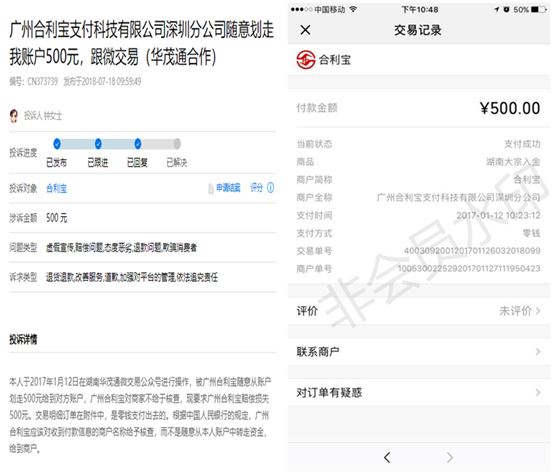553x472 pixels.
Task: Tap the transaction number 4003092001201701126032018099
Action: click(x=472, y=251)
